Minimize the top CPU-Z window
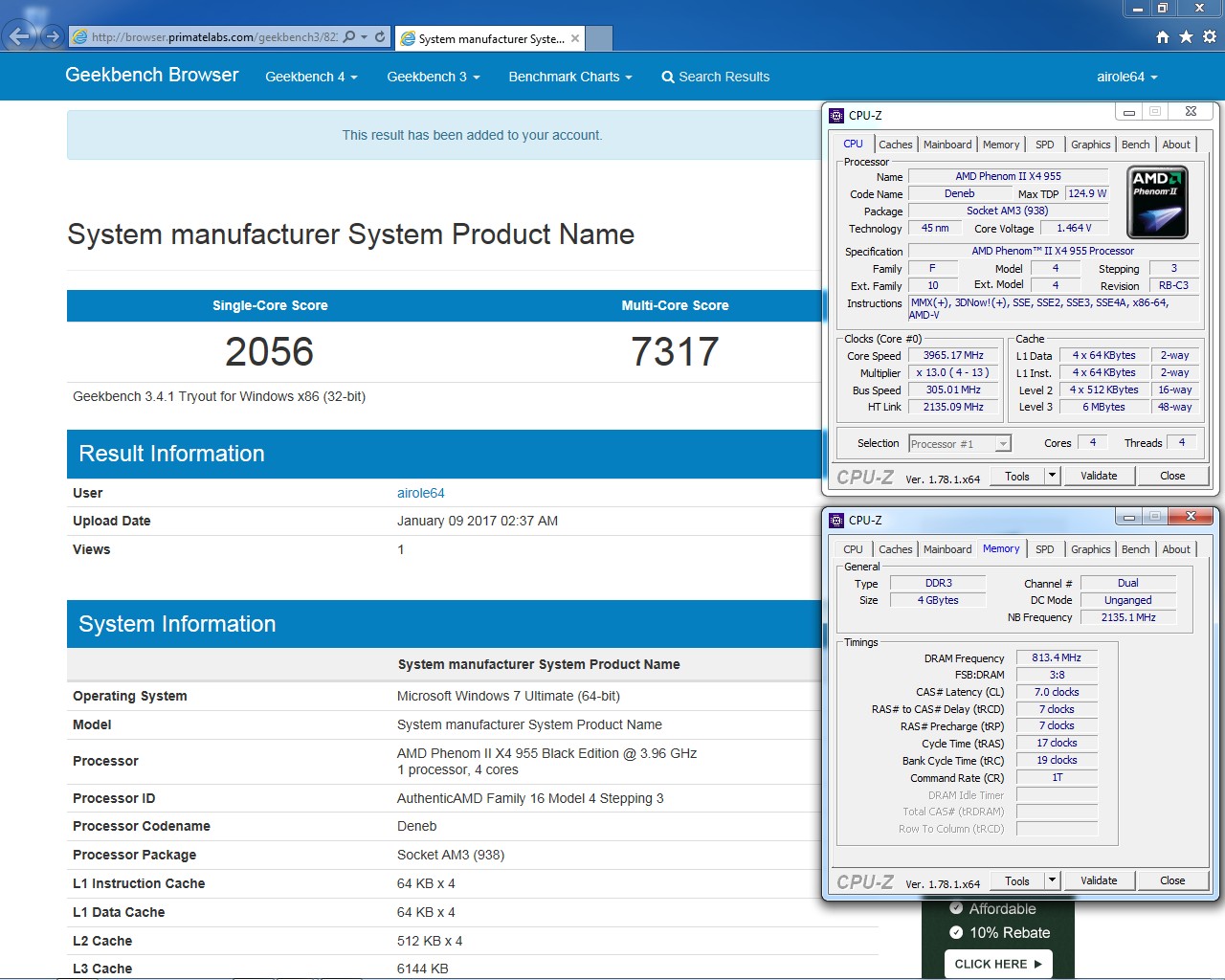1225x980 pixels. click(1129, 112)
